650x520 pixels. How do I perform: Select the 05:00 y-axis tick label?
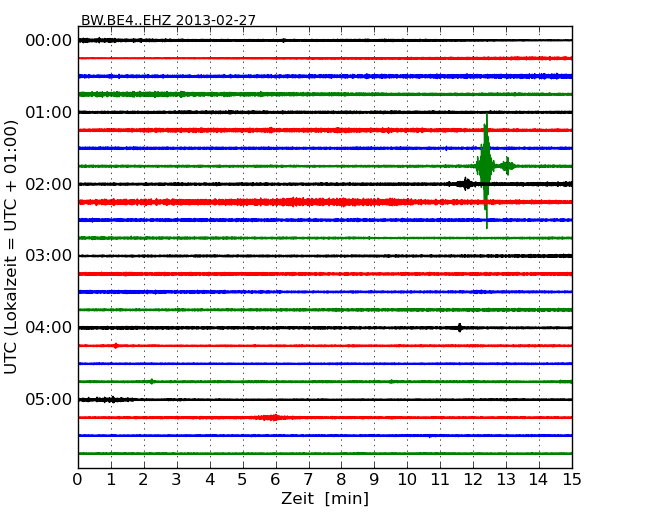pos(48,400)
